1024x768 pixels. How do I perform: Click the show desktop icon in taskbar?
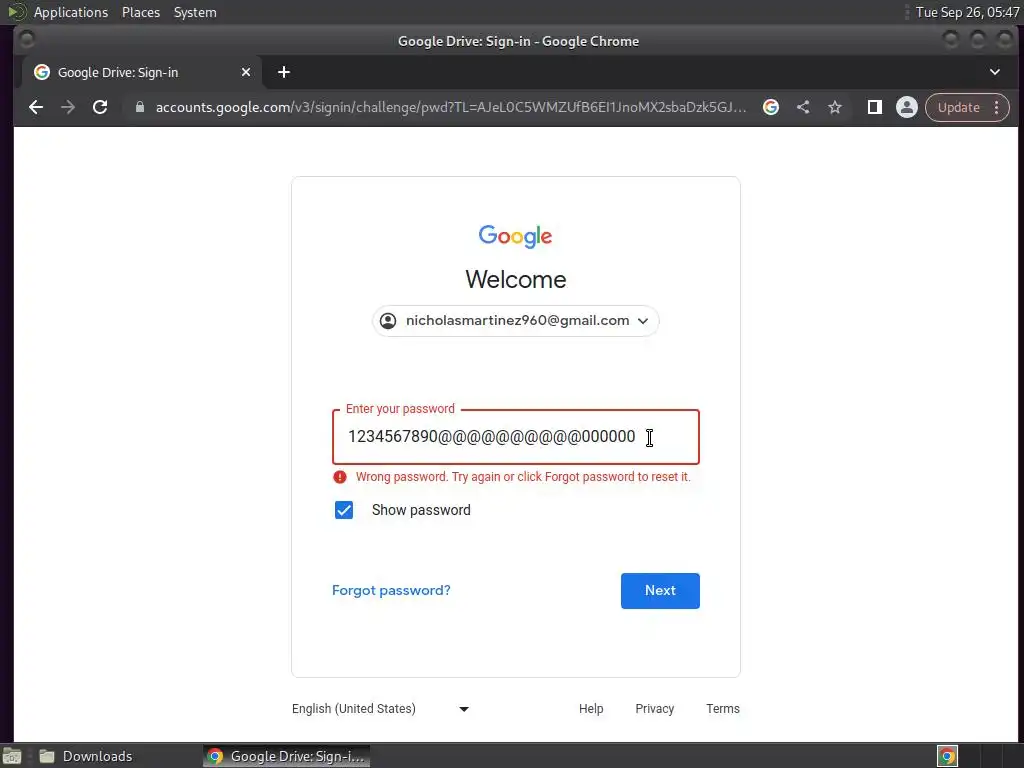(12, 756)
